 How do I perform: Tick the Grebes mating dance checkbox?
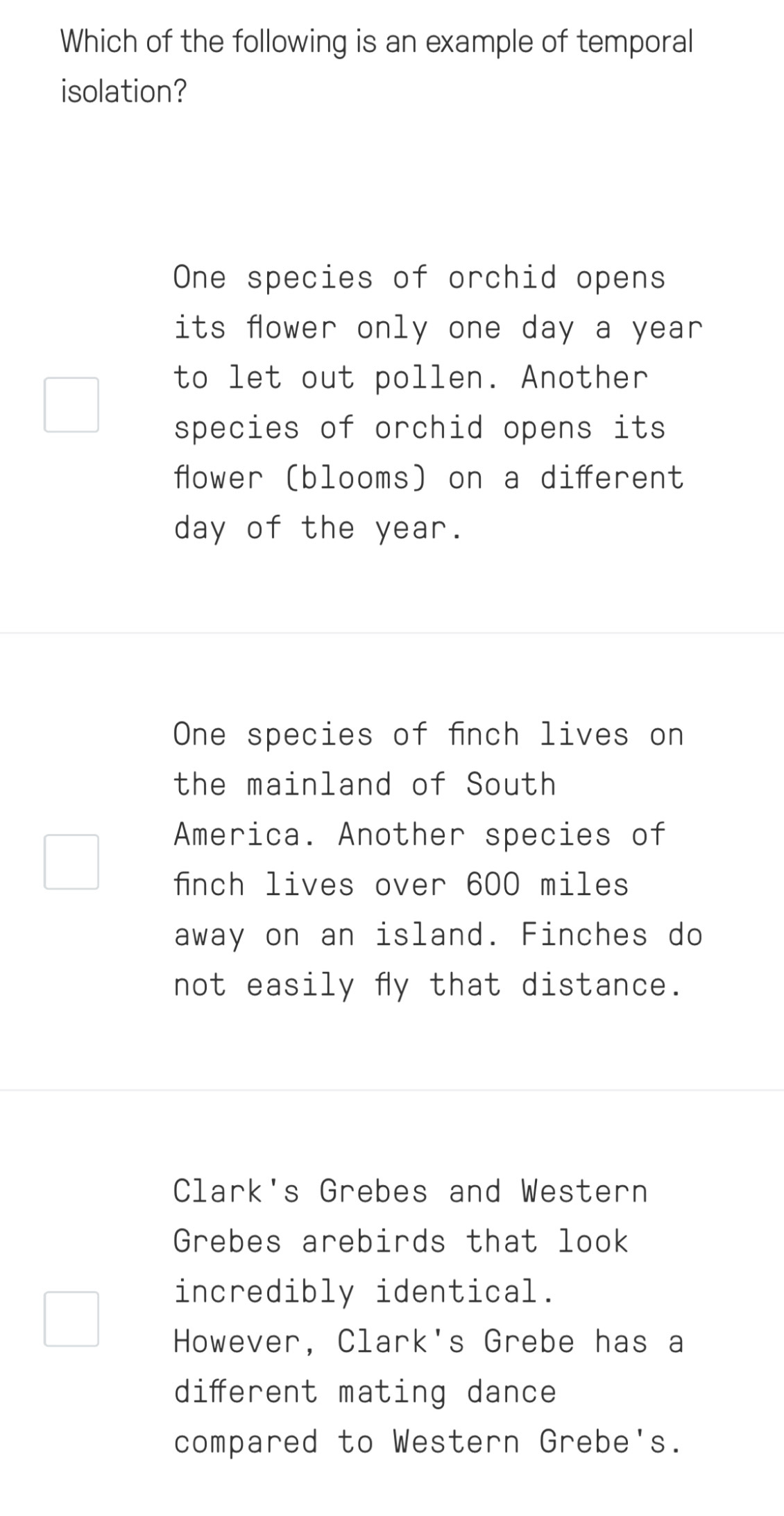(71, 1318)
